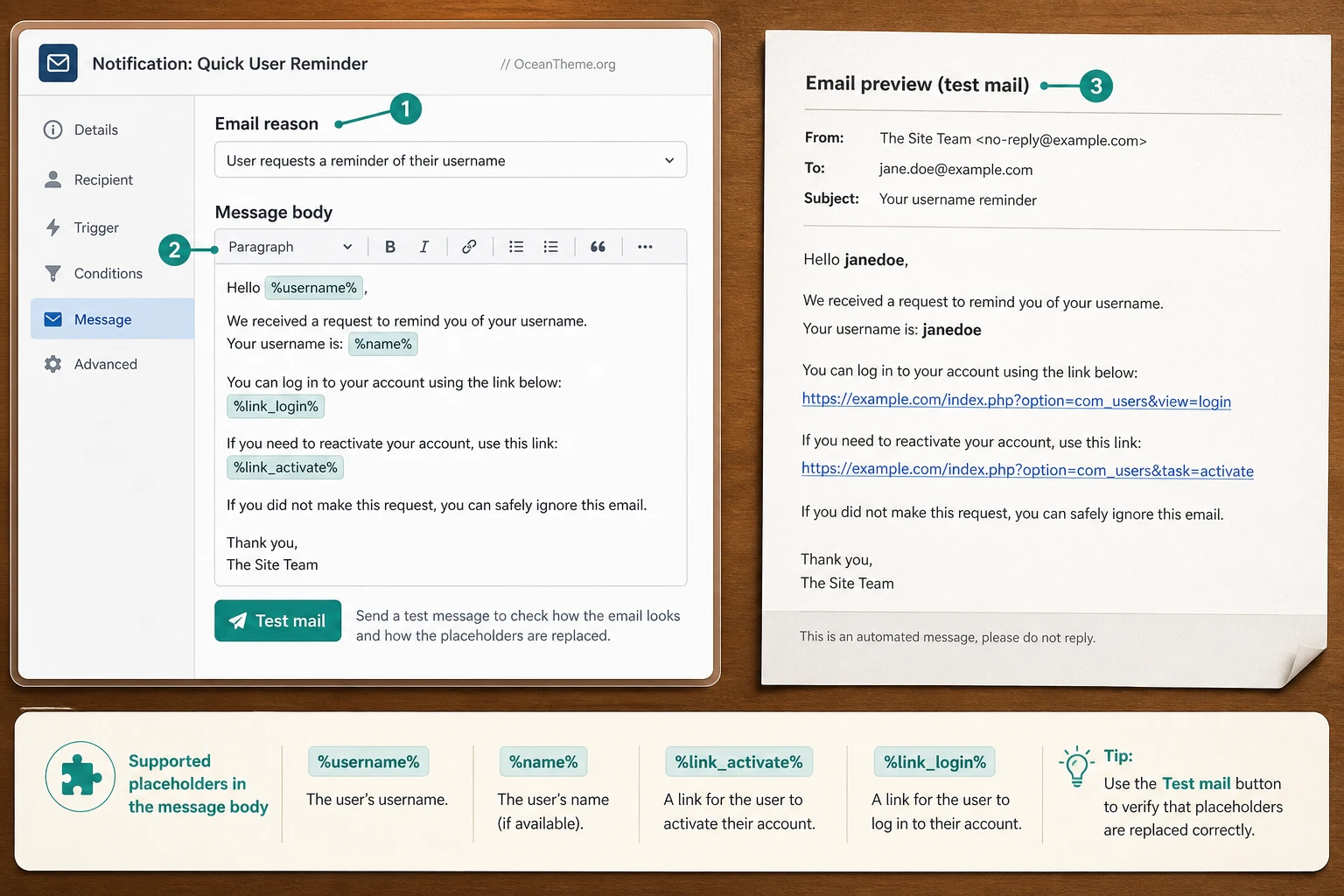Toggle bold formatting in editor toolbar
The width and height of the screenshot is (1344, 896).
pyautogui.click(x=390, y=247)
